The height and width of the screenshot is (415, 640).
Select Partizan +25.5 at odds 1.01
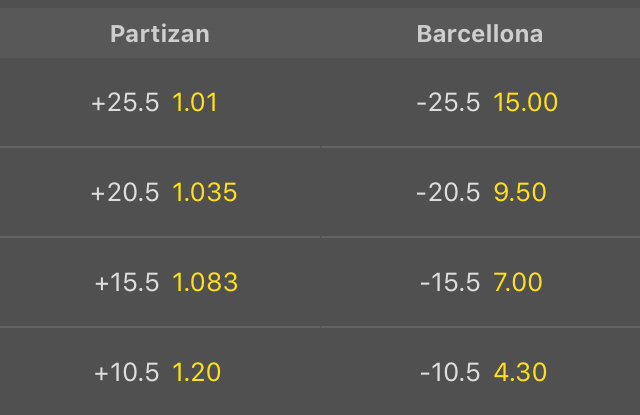(160, 102)
